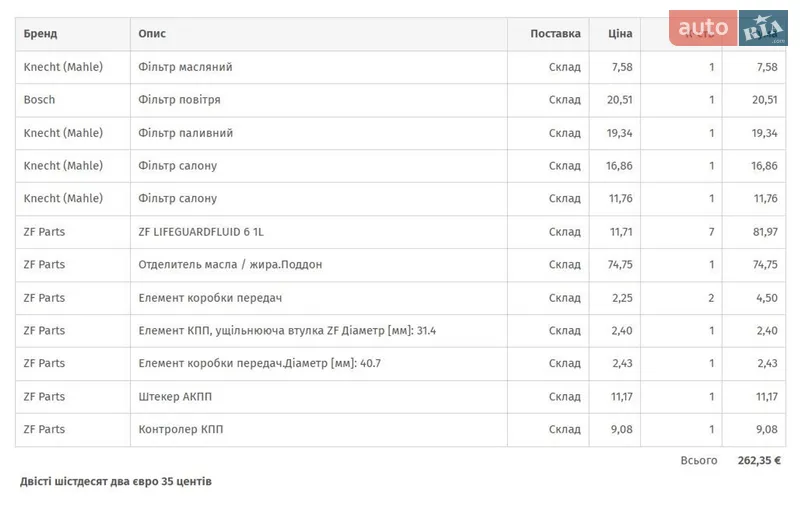
Task: Click the Фільтр паливний description cell
Action: 186,133
